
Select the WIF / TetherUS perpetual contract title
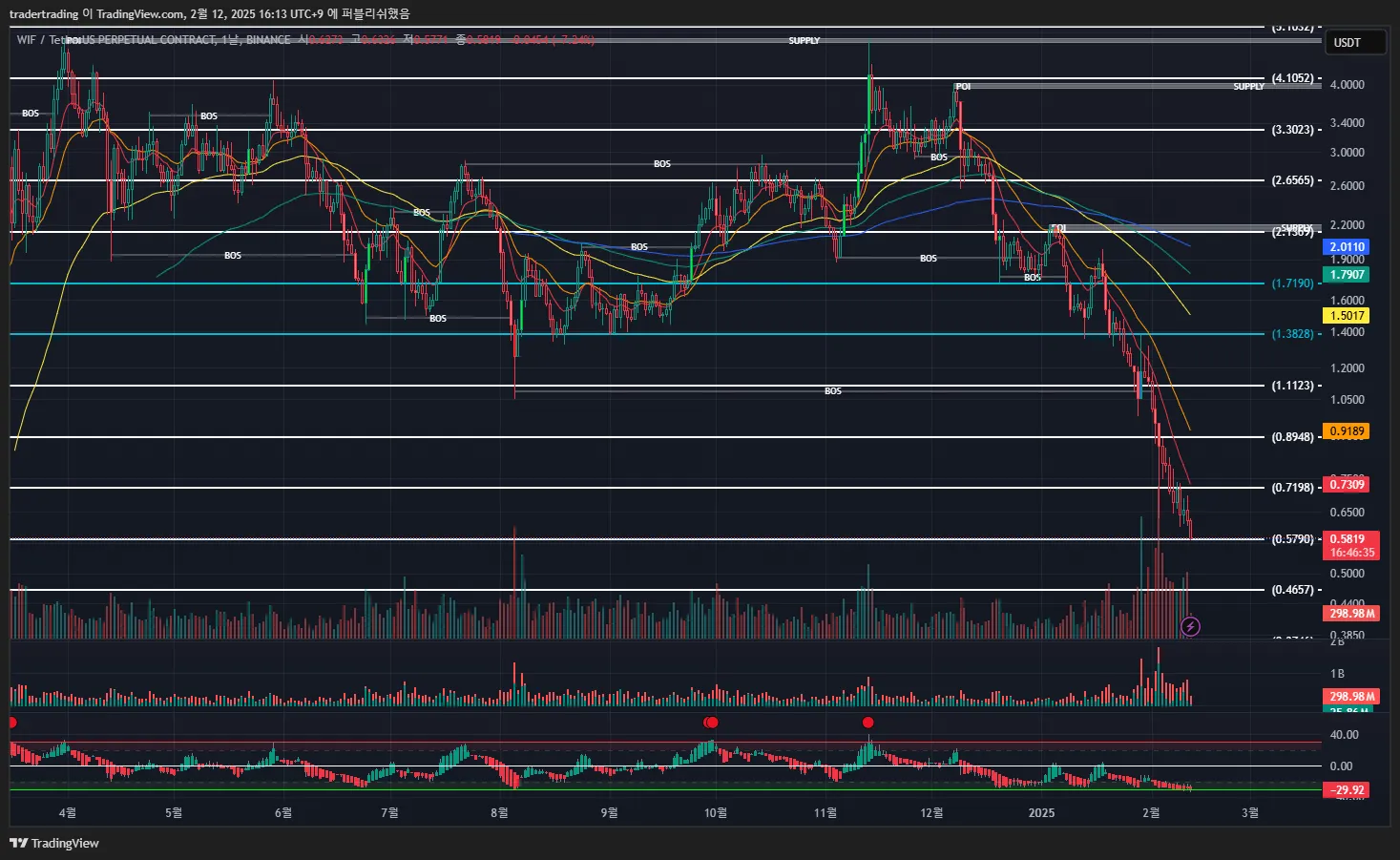coord(153,40)
